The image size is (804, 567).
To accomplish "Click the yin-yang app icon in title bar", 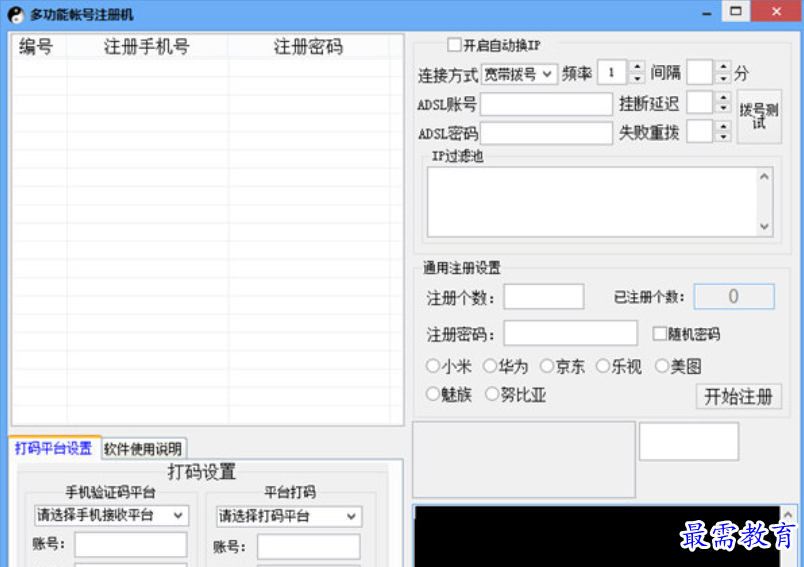I will [x=15, y=14].
